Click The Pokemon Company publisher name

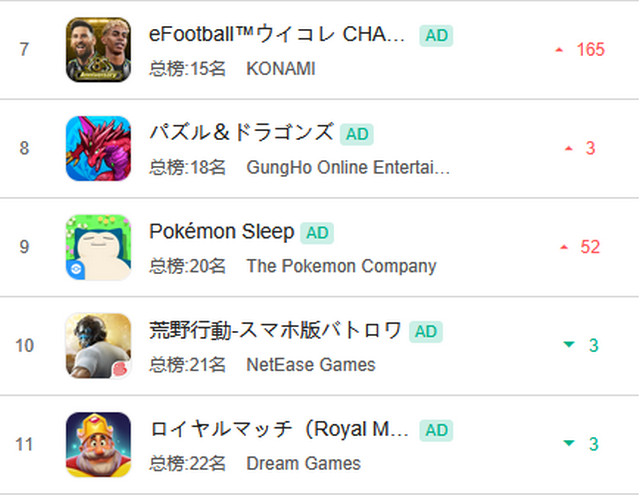click(x=341, y=267)
